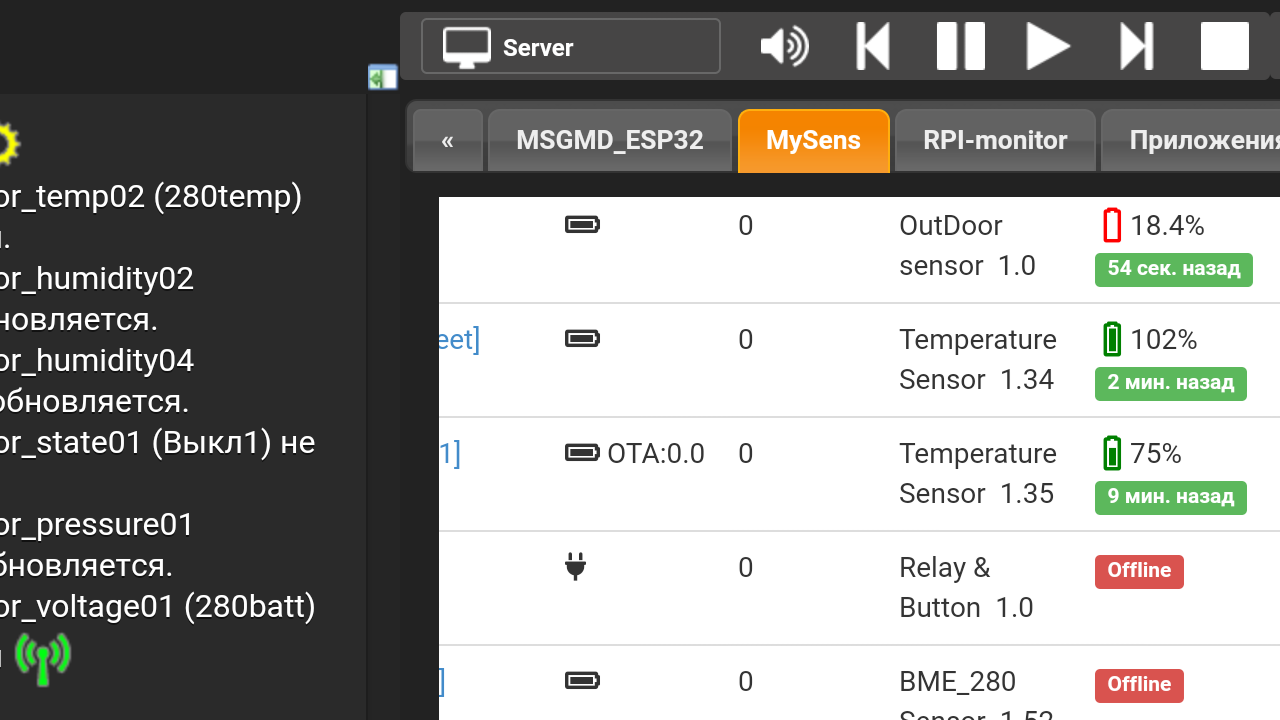Open the RPI-monitor tab

(x=995, y=141)
